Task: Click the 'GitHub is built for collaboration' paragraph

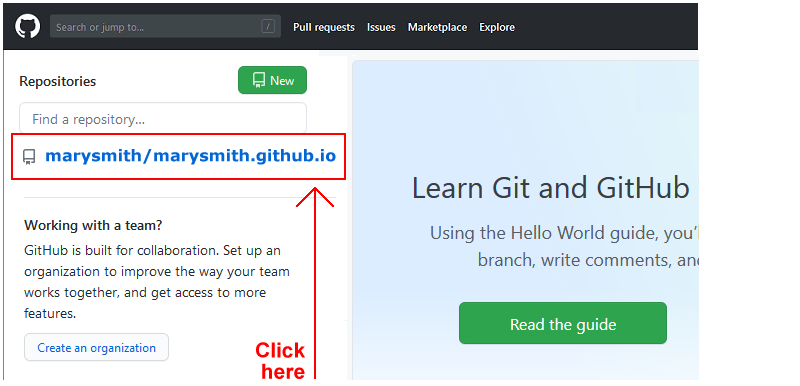Action: [x=157, y=282]
